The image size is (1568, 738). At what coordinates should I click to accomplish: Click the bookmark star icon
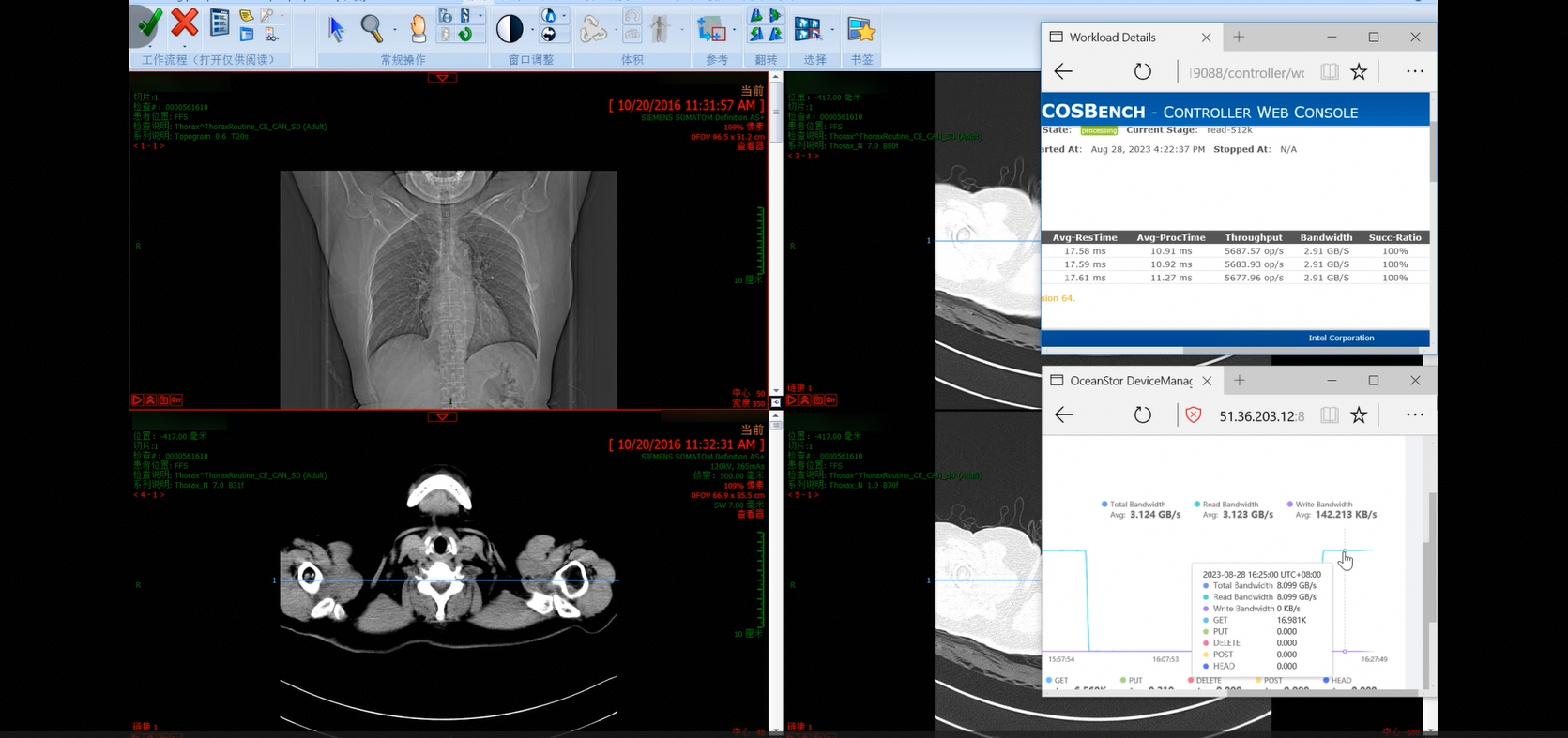tap(860, 29)
